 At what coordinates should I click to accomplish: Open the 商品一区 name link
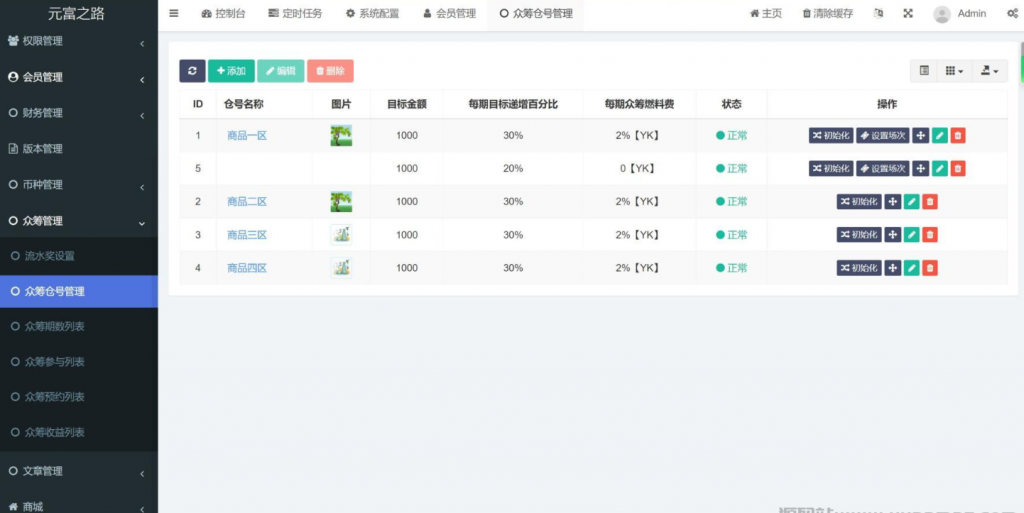click(x=247, y=136)
